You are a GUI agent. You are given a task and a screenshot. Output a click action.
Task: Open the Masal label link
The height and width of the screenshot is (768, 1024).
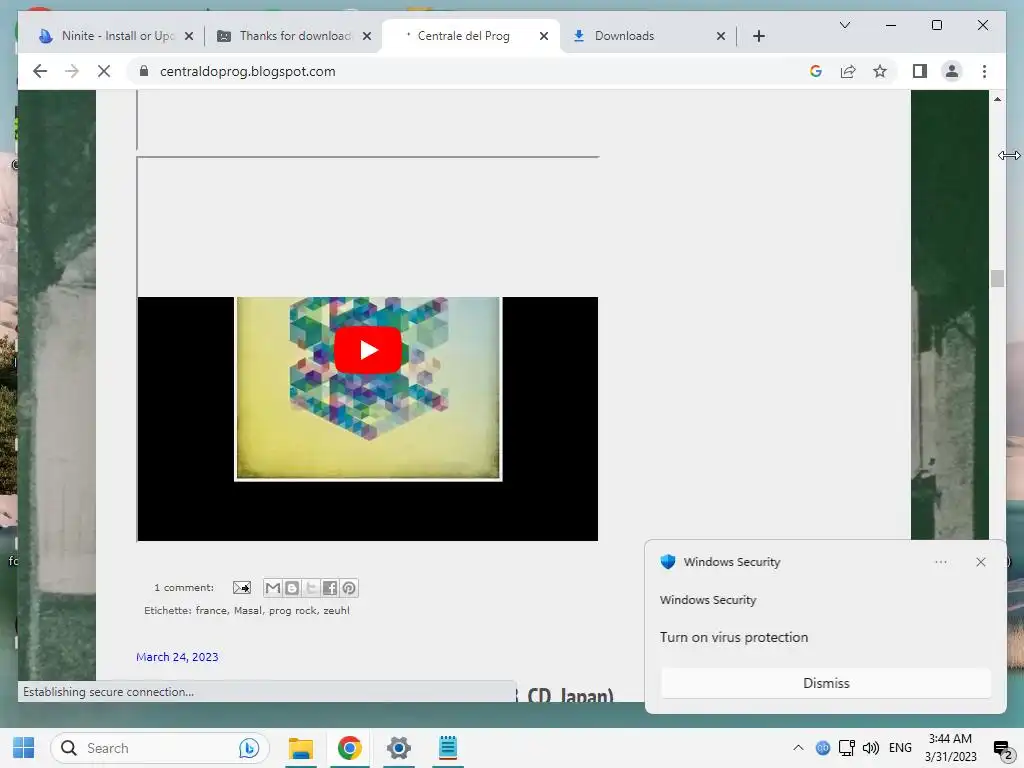pos(248,611)
